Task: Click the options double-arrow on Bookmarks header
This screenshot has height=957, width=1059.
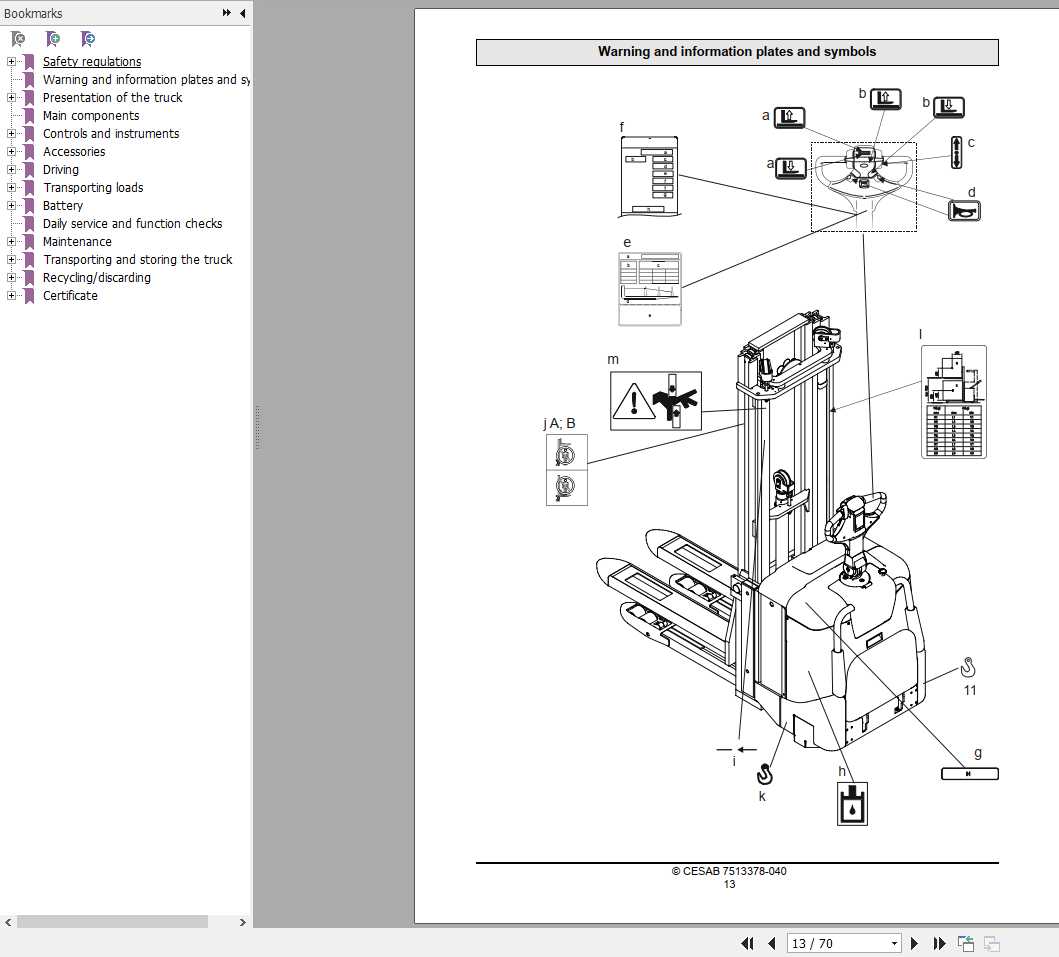Action: [x=227, y=13]
